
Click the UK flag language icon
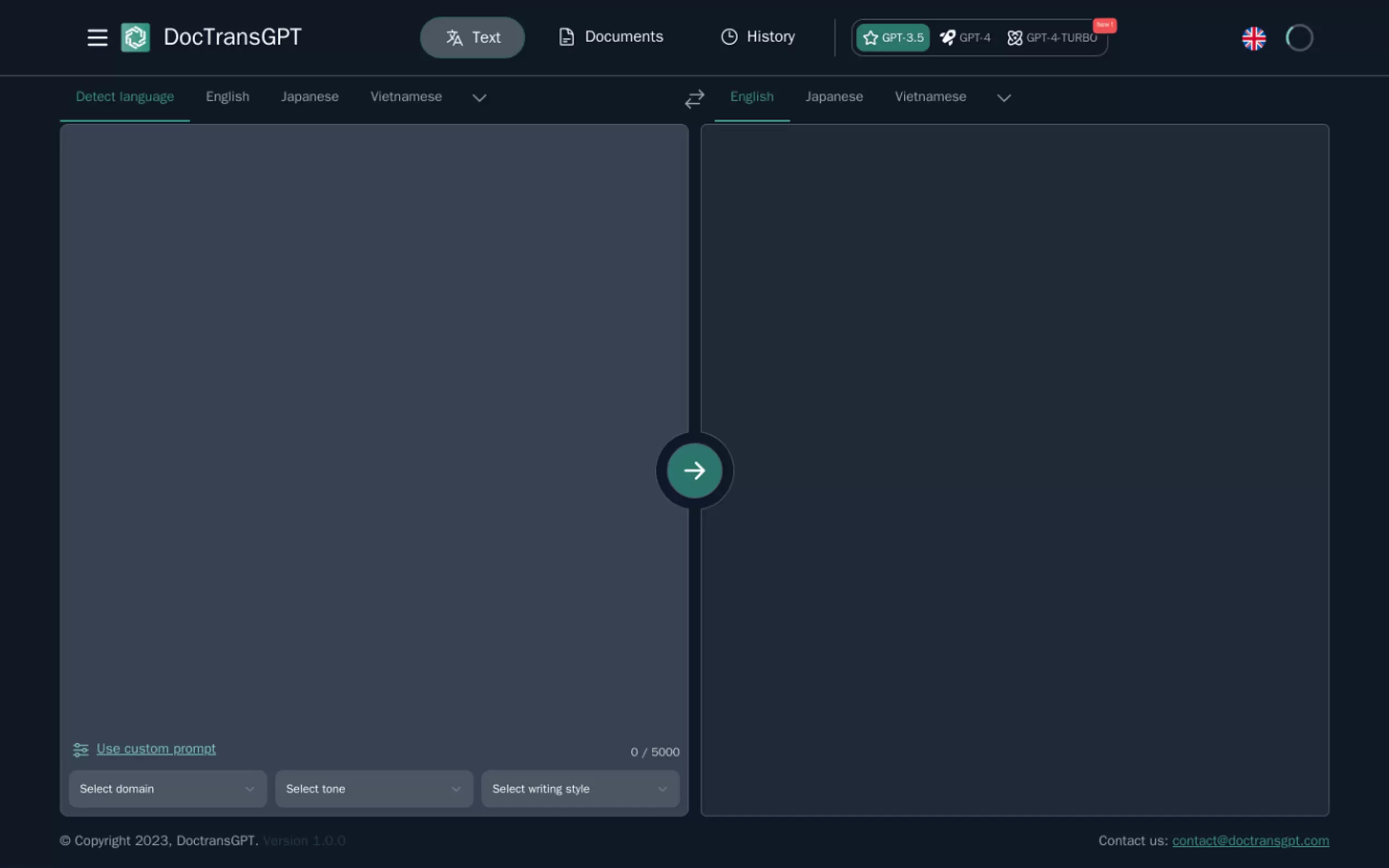1253,38
